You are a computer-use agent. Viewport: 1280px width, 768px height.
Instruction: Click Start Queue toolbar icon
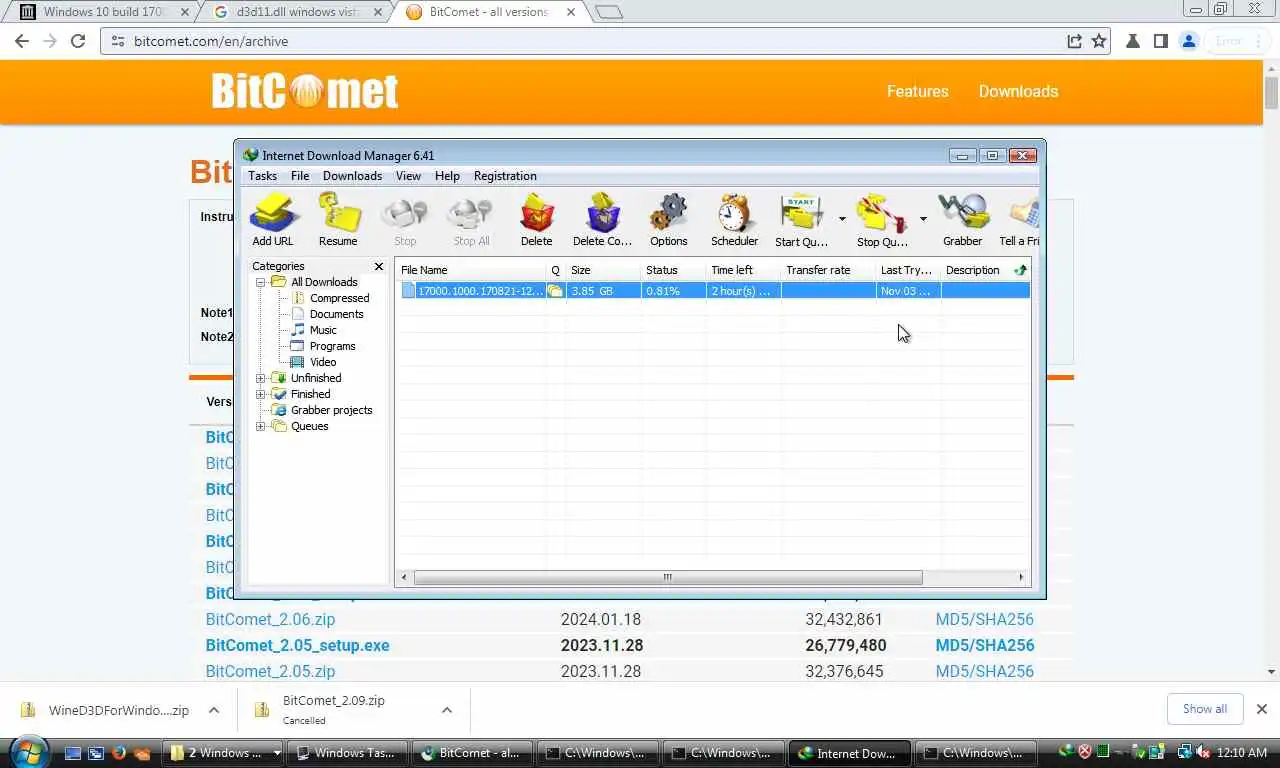[x=802, y=219]
